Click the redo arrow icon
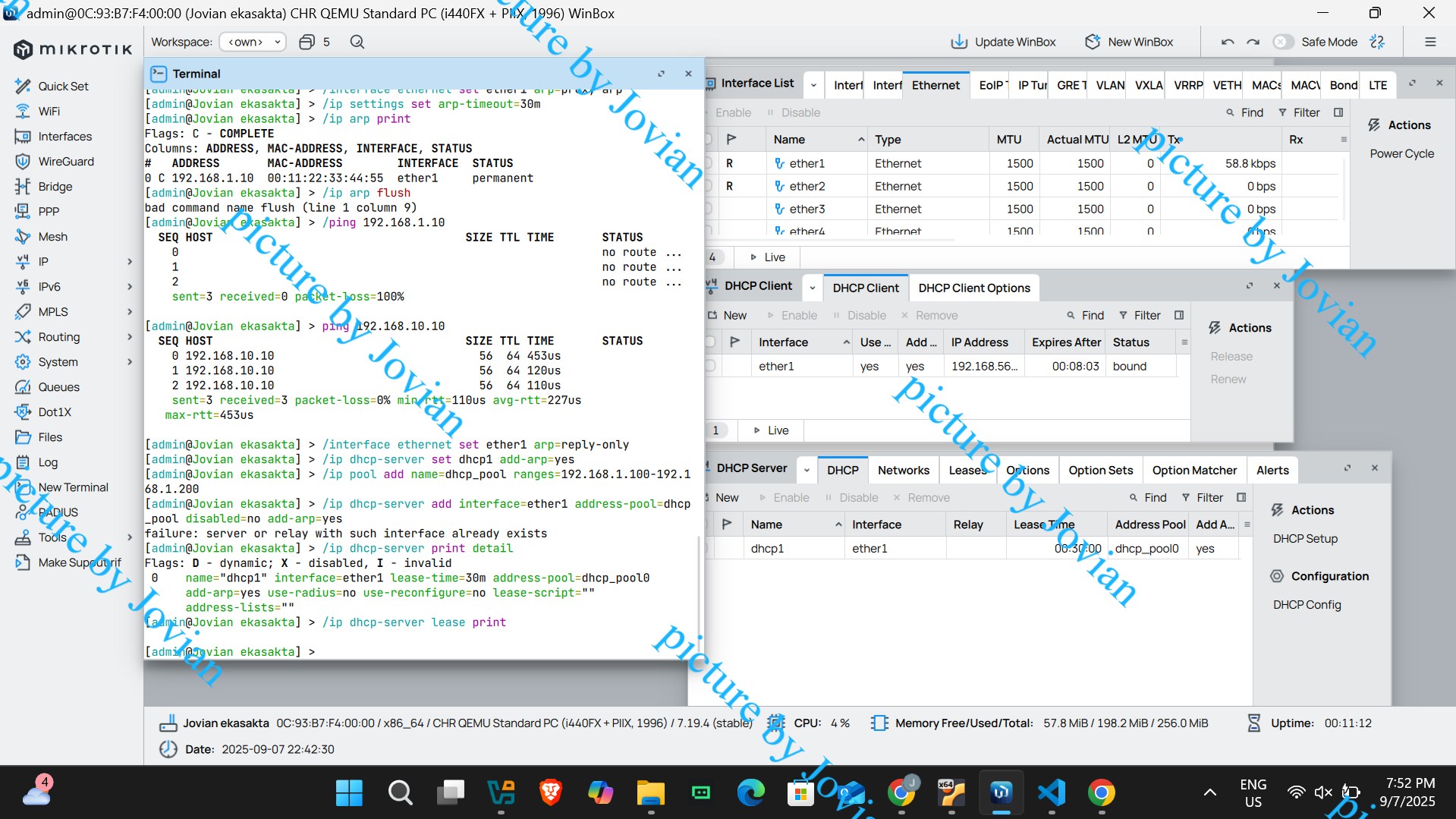This screenshot has width=1456, height=819. point(1253,42)
